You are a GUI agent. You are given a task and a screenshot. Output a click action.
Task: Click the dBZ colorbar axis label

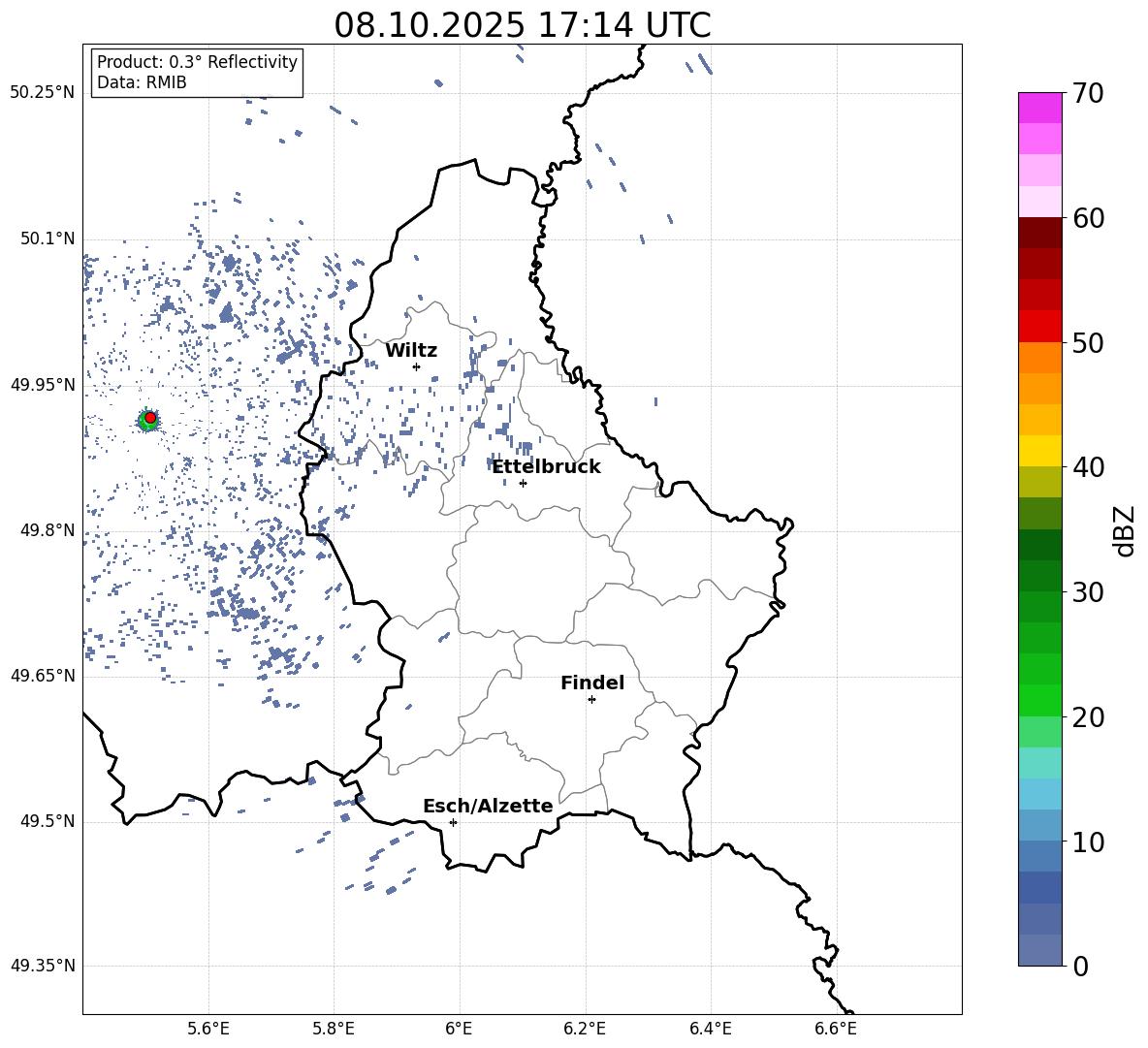(x=1123, y=530)
